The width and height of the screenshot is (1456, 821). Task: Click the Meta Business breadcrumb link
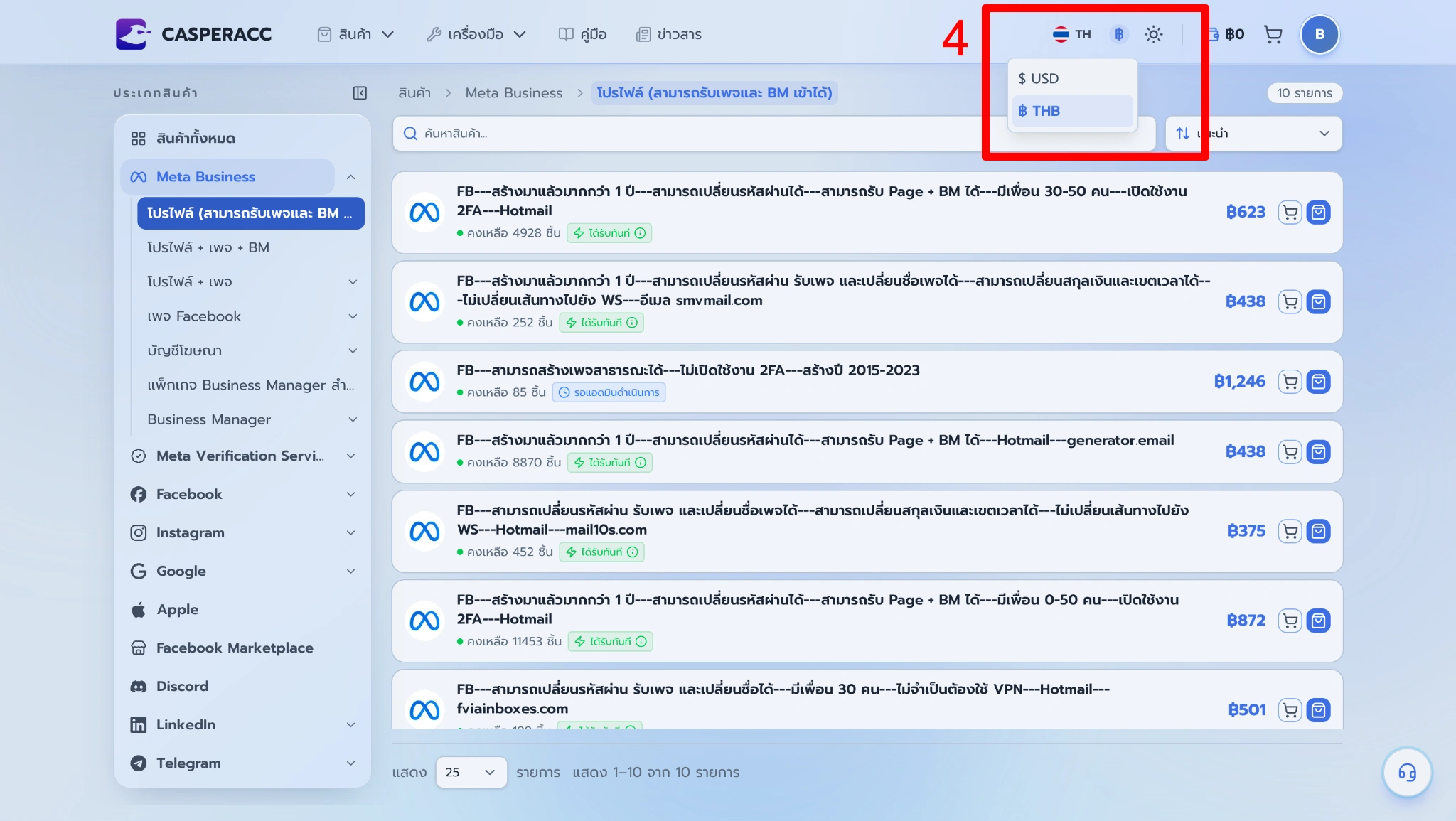pyautogui.click(x=513, y=93)
